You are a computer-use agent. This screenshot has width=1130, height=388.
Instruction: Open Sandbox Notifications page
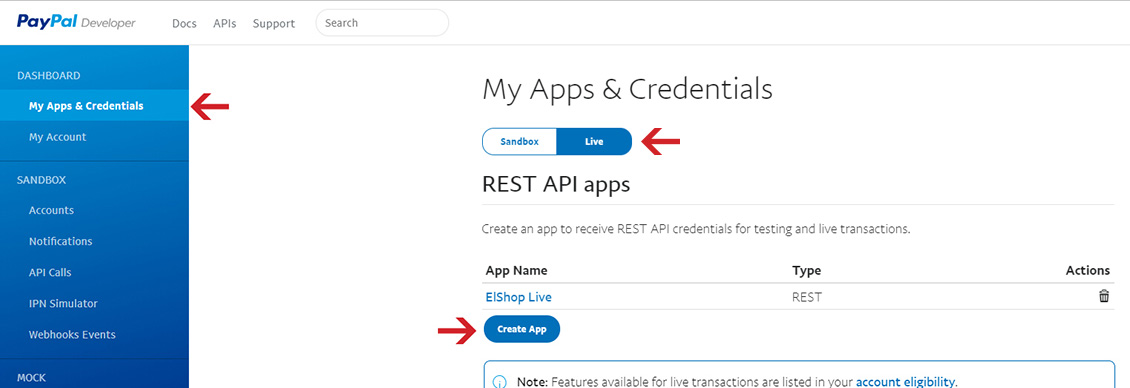94,241
